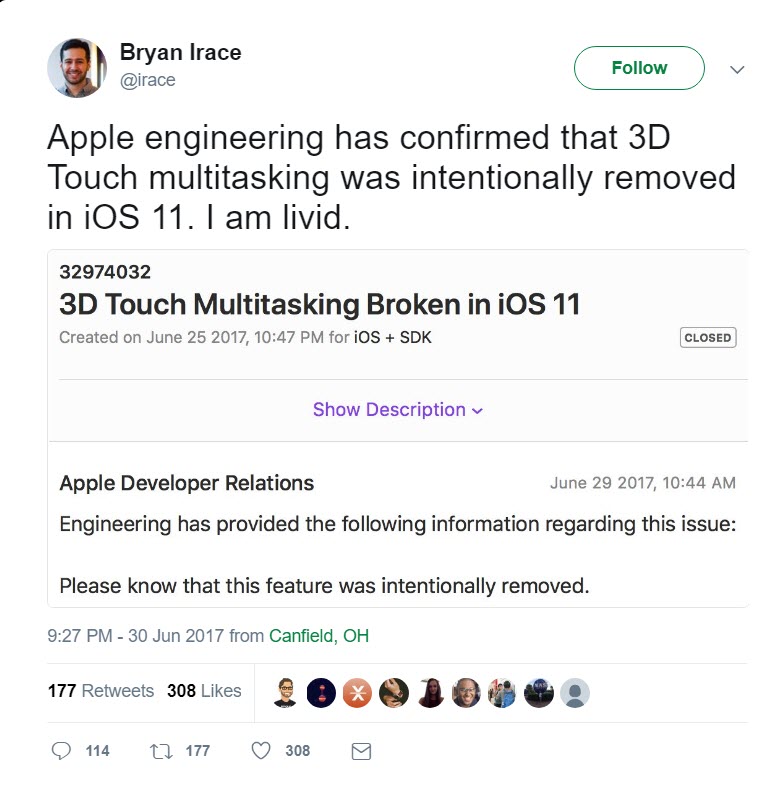Click the dark blue circle liker avatar

point(321,692)
